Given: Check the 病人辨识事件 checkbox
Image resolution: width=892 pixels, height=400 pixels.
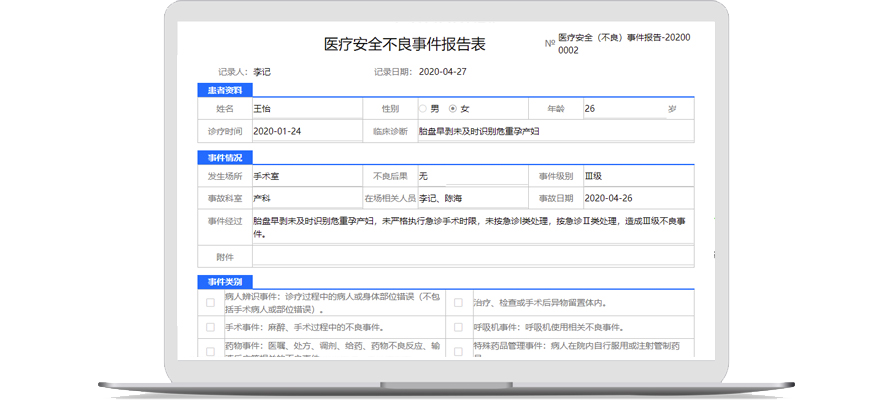Looking at the screenshot, I should point(210,302).
